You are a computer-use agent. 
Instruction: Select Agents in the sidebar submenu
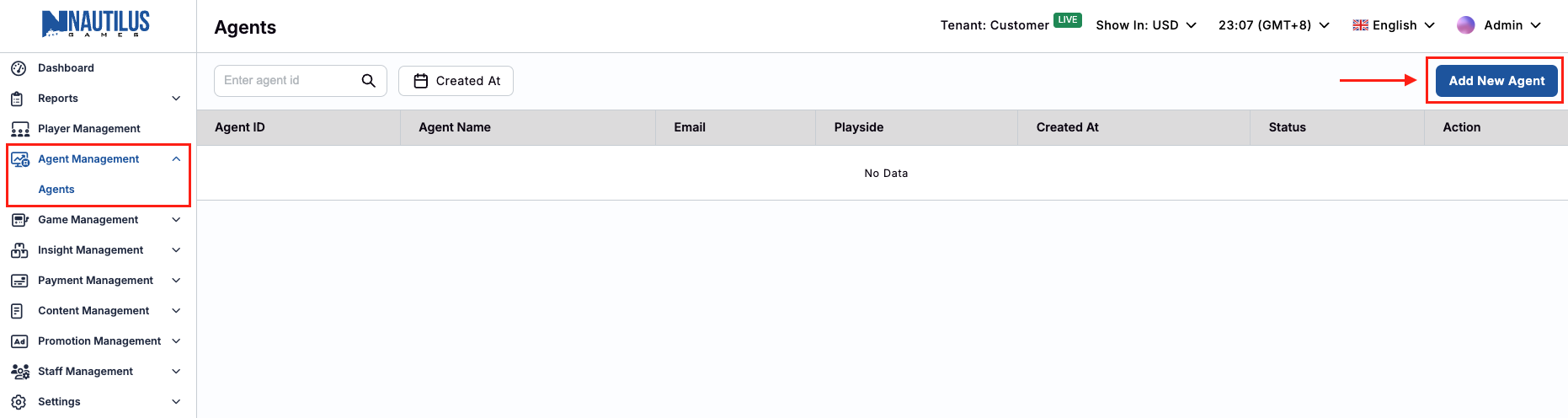[x=56, y=190]
